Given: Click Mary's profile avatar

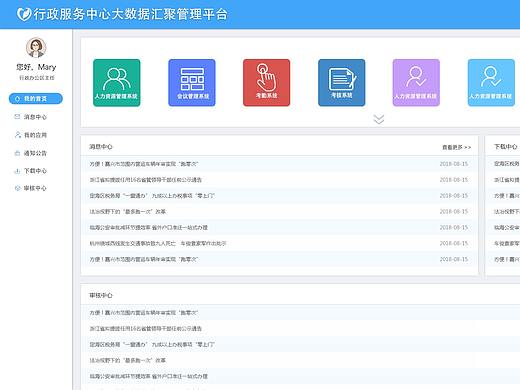Looking at the screenshot, I should (36, 47).
